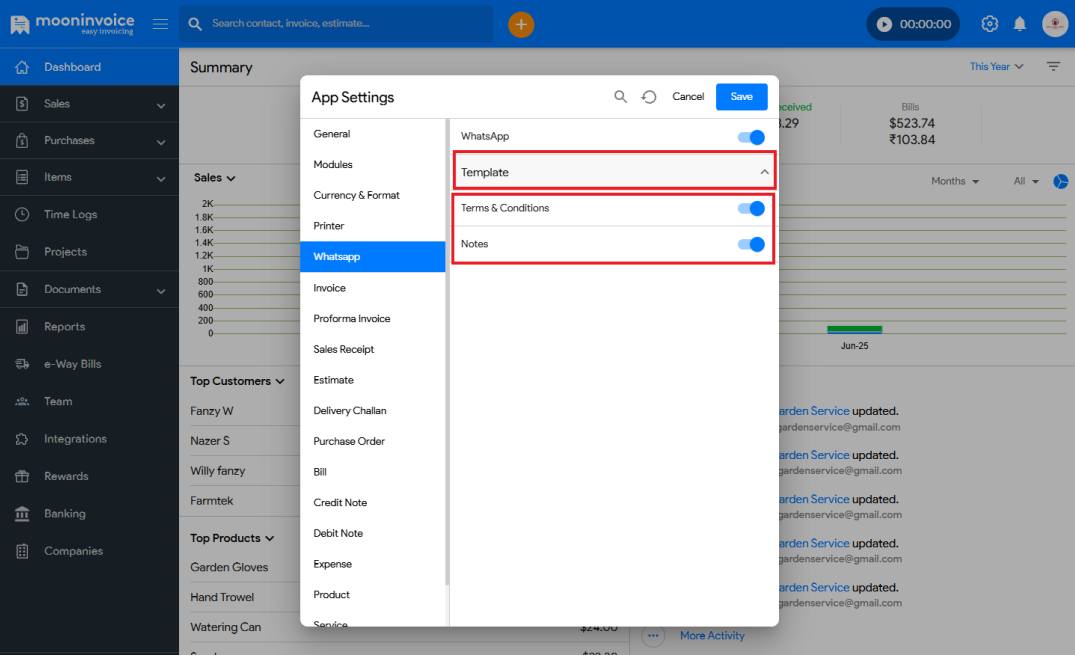The image size is (1075, 655).
Task: Click the search magnifier in top bar
Action: pos(195,24)
